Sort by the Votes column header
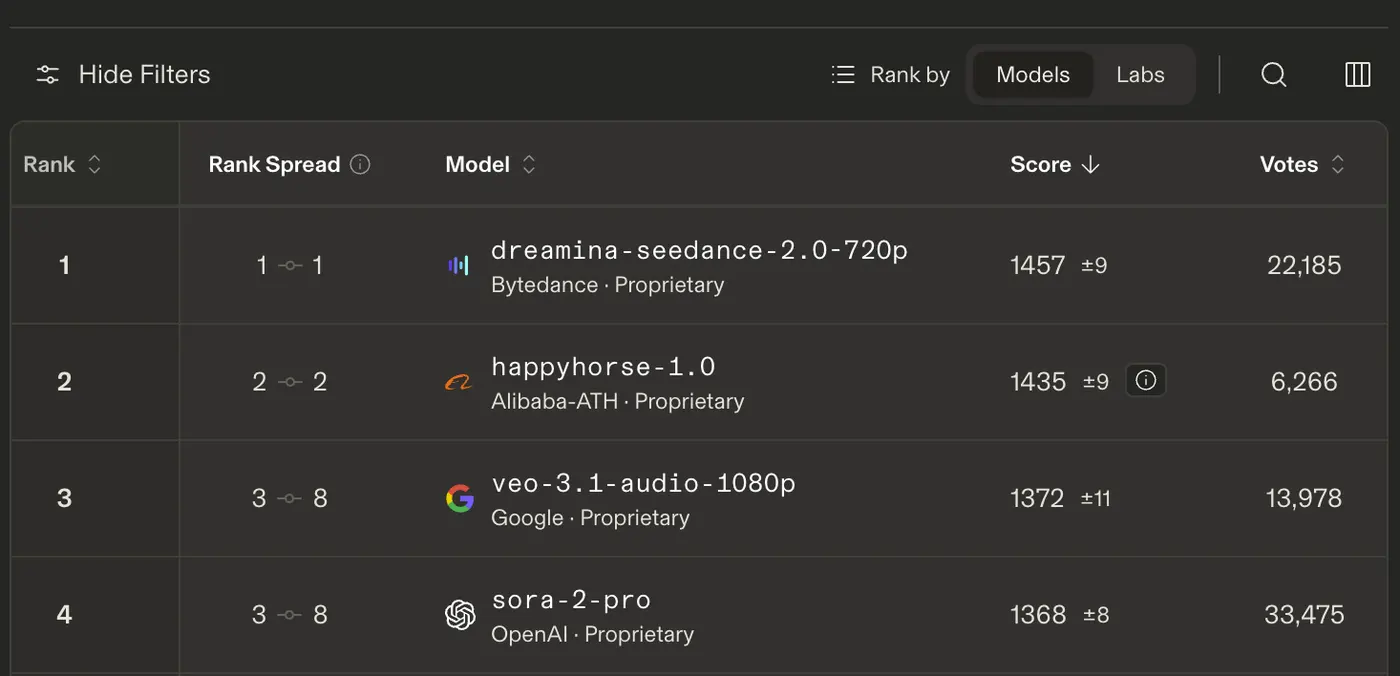 tap(1302, 165)
